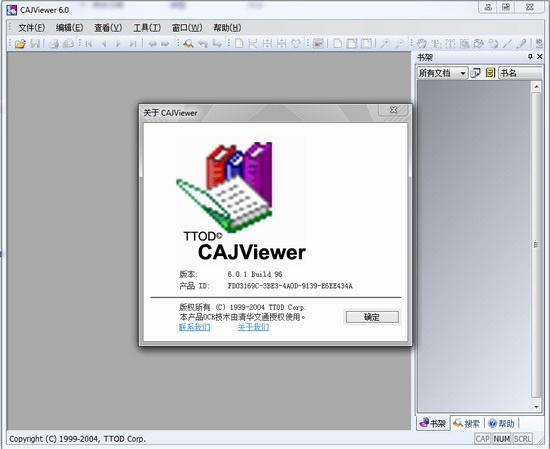The height and width of the screenshot is (449, 550).
Task: Open the 帮助(H) menu
Action: point(227,28)
